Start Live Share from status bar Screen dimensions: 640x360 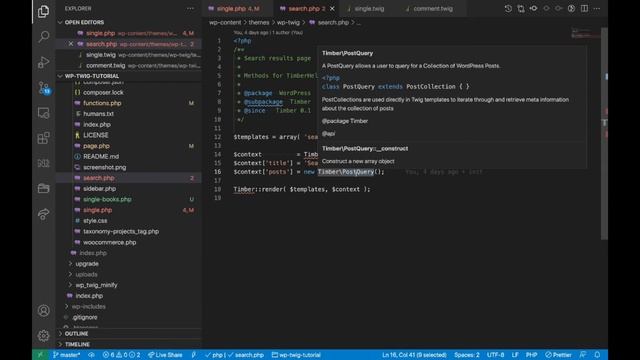point(165,355)
